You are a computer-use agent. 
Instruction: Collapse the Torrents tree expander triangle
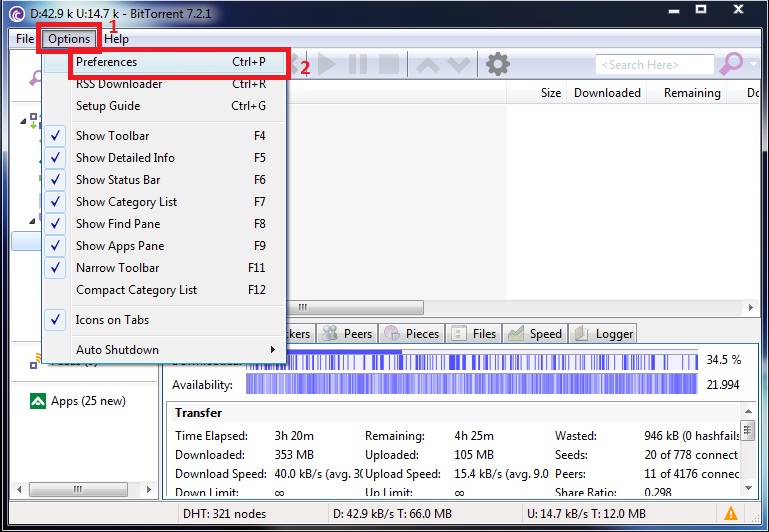point(23,121)
